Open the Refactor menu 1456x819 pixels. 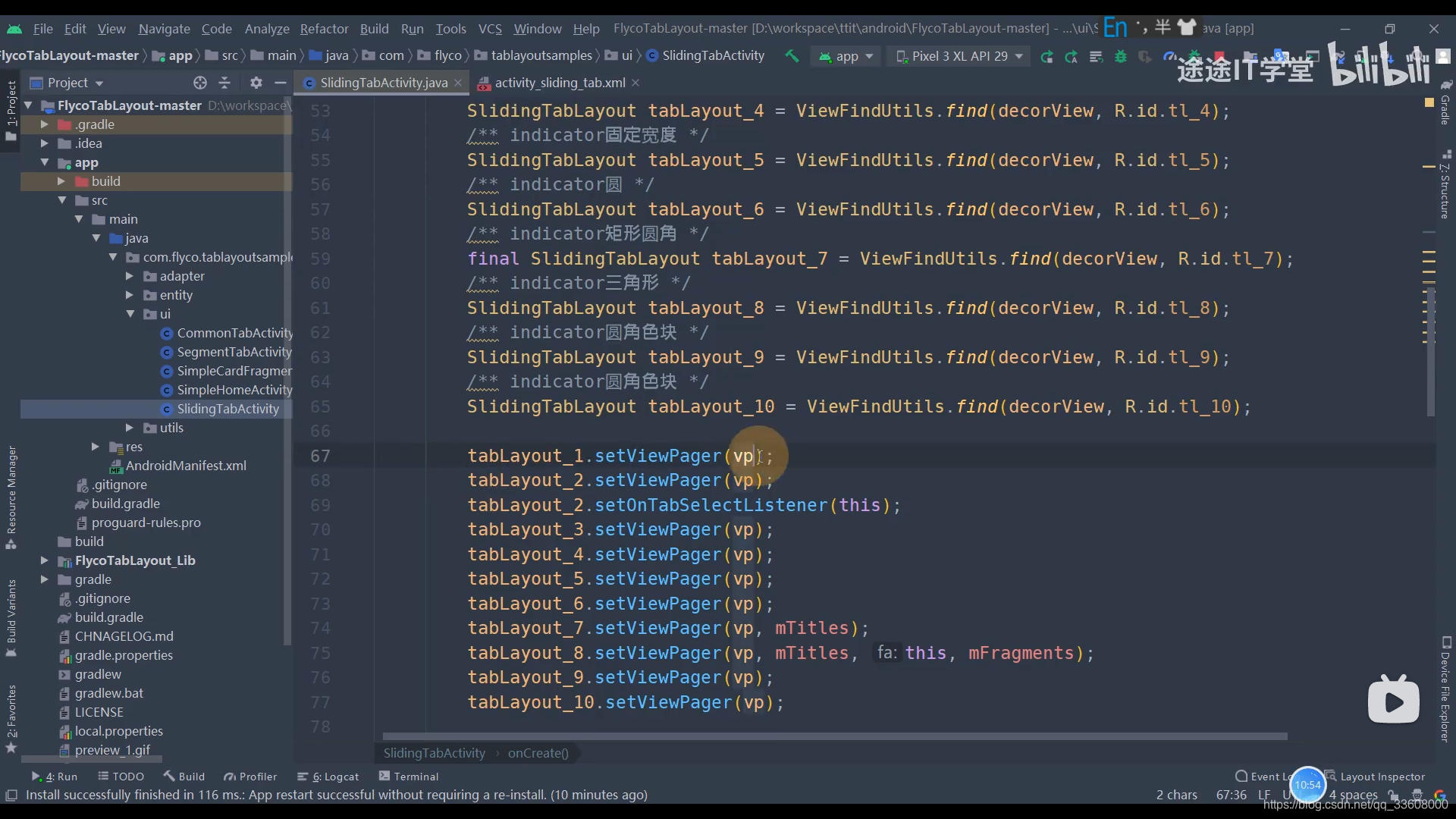(x=324, y=29)
